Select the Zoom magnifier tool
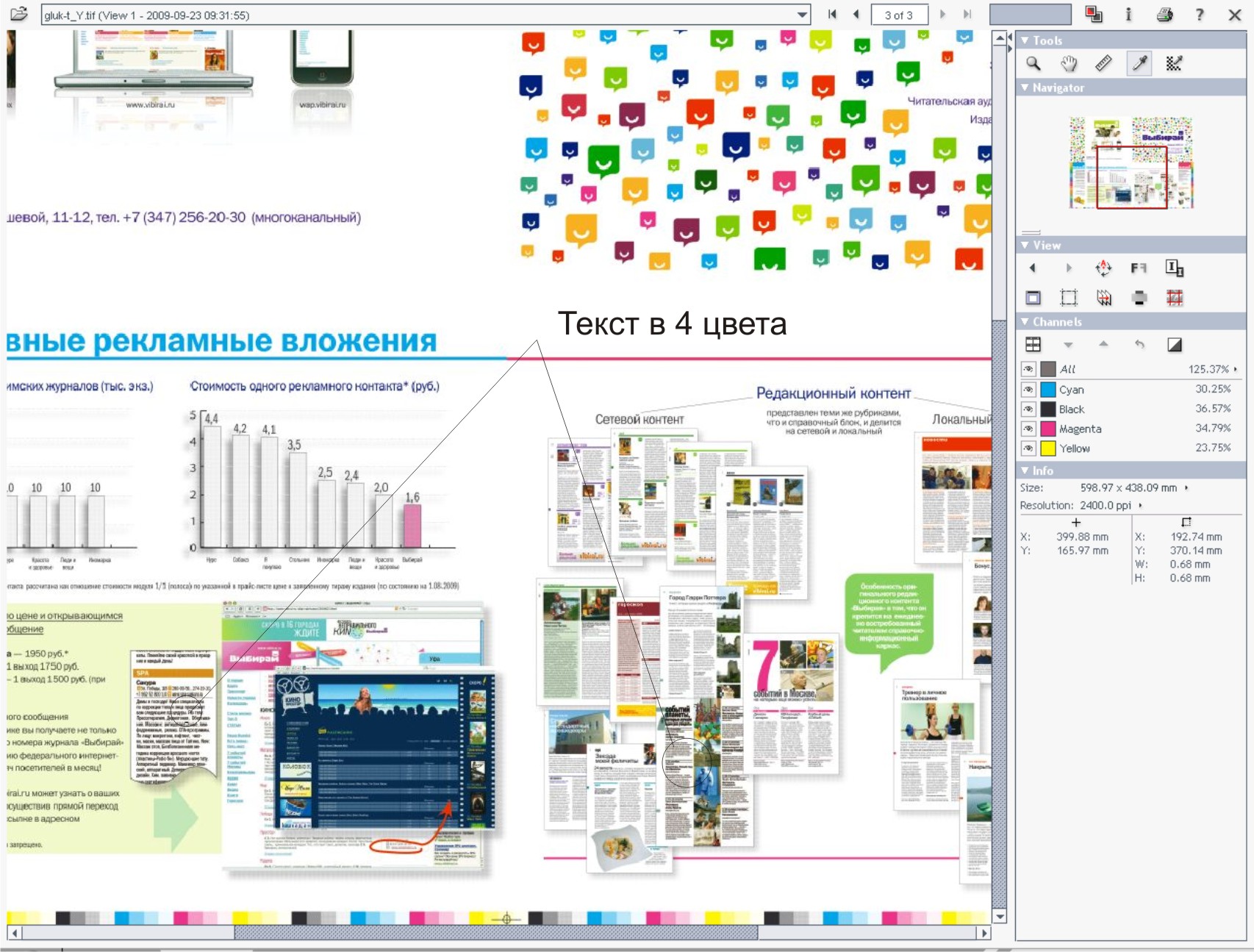The height and width of the screenshot is (952, 1254). pos(1033,63)
